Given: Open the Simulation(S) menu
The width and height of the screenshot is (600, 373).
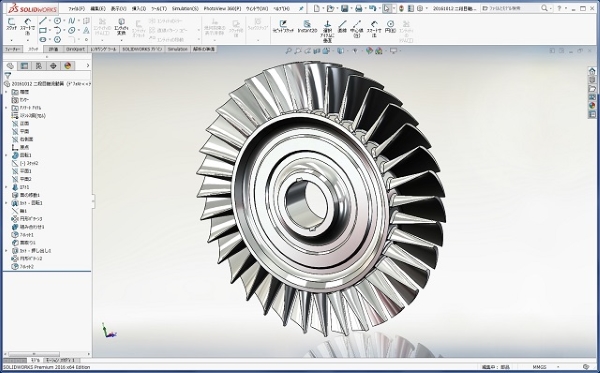Looking at the screenshot, I should pyautogui.click(x=185, y=8).
